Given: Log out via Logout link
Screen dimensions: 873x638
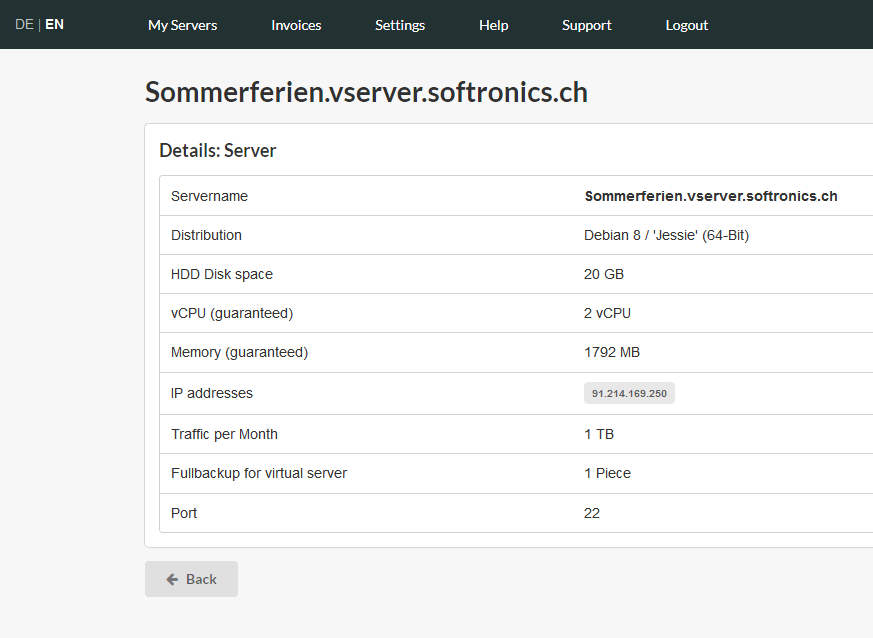Looking at the screenshot, I should 686,25.
